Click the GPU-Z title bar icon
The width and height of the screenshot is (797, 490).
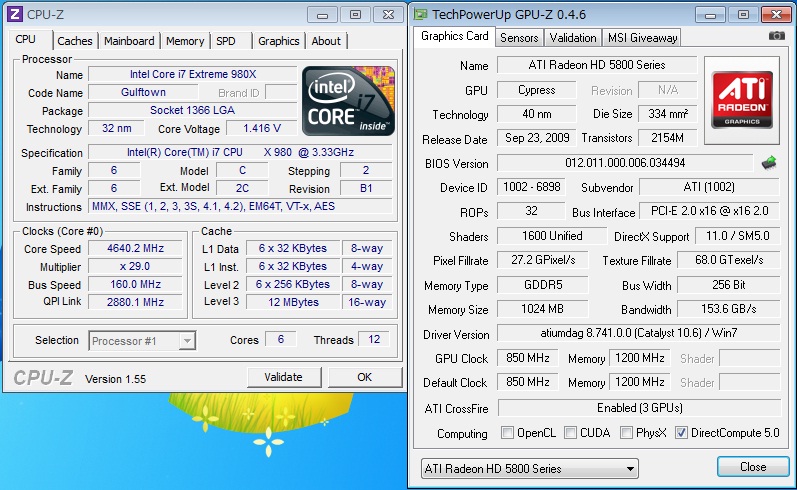pos(420,14)
